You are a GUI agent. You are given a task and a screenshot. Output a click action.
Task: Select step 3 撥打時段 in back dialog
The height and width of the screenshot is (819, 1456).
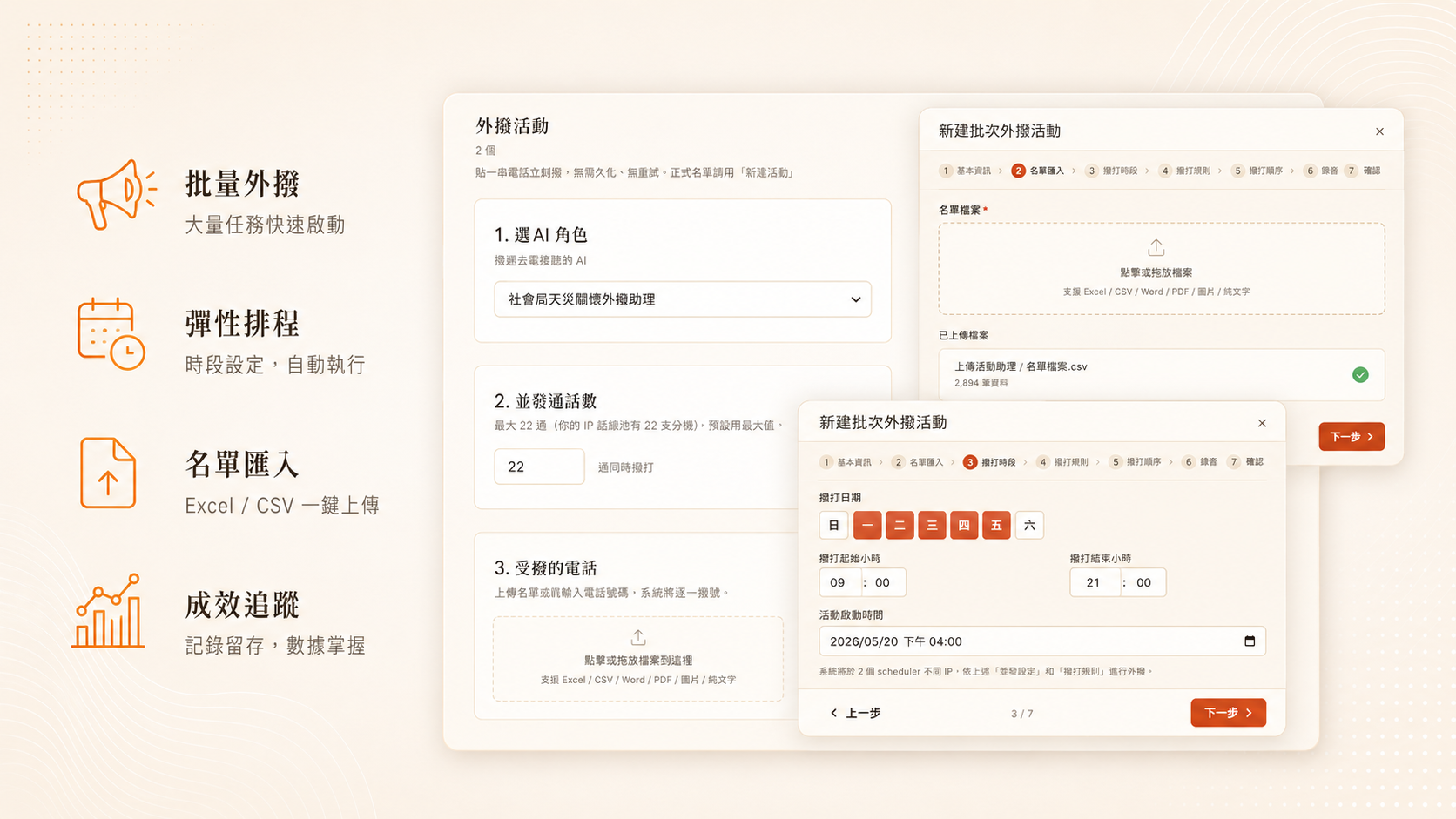coord(1111,171)
